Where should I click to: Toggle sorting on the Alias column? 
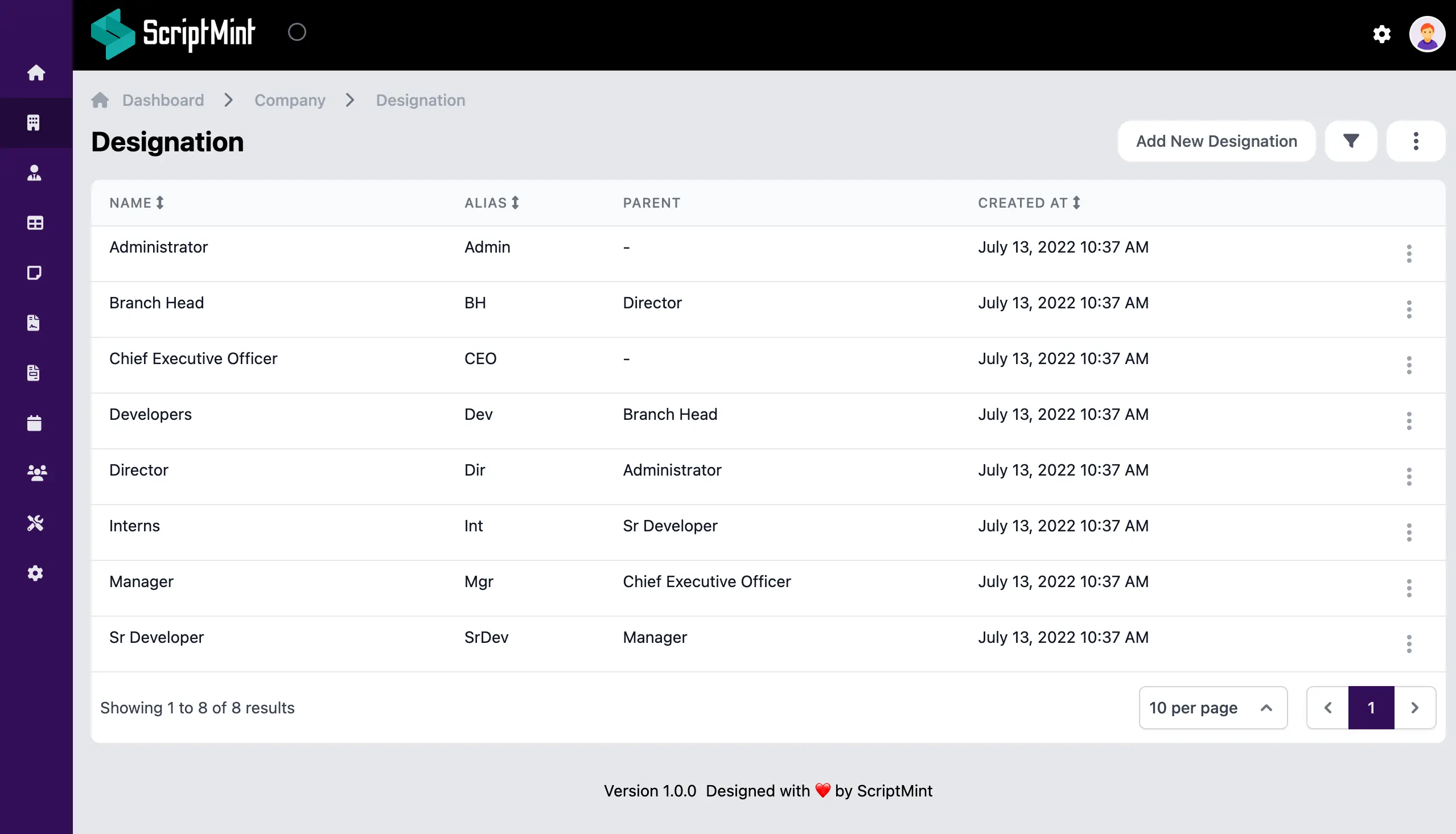(515, 202)
